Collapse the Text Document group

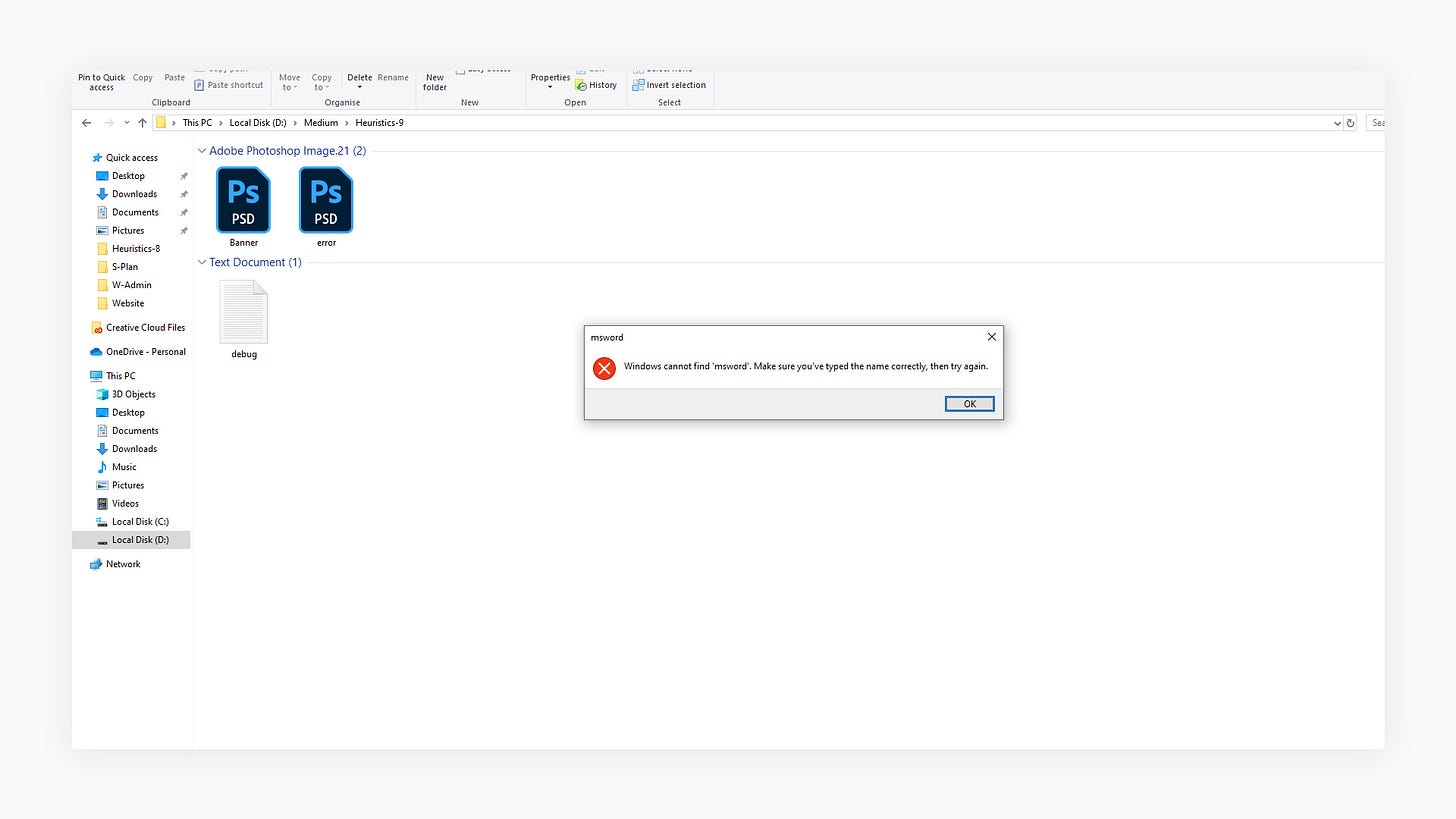pos(202,262)
